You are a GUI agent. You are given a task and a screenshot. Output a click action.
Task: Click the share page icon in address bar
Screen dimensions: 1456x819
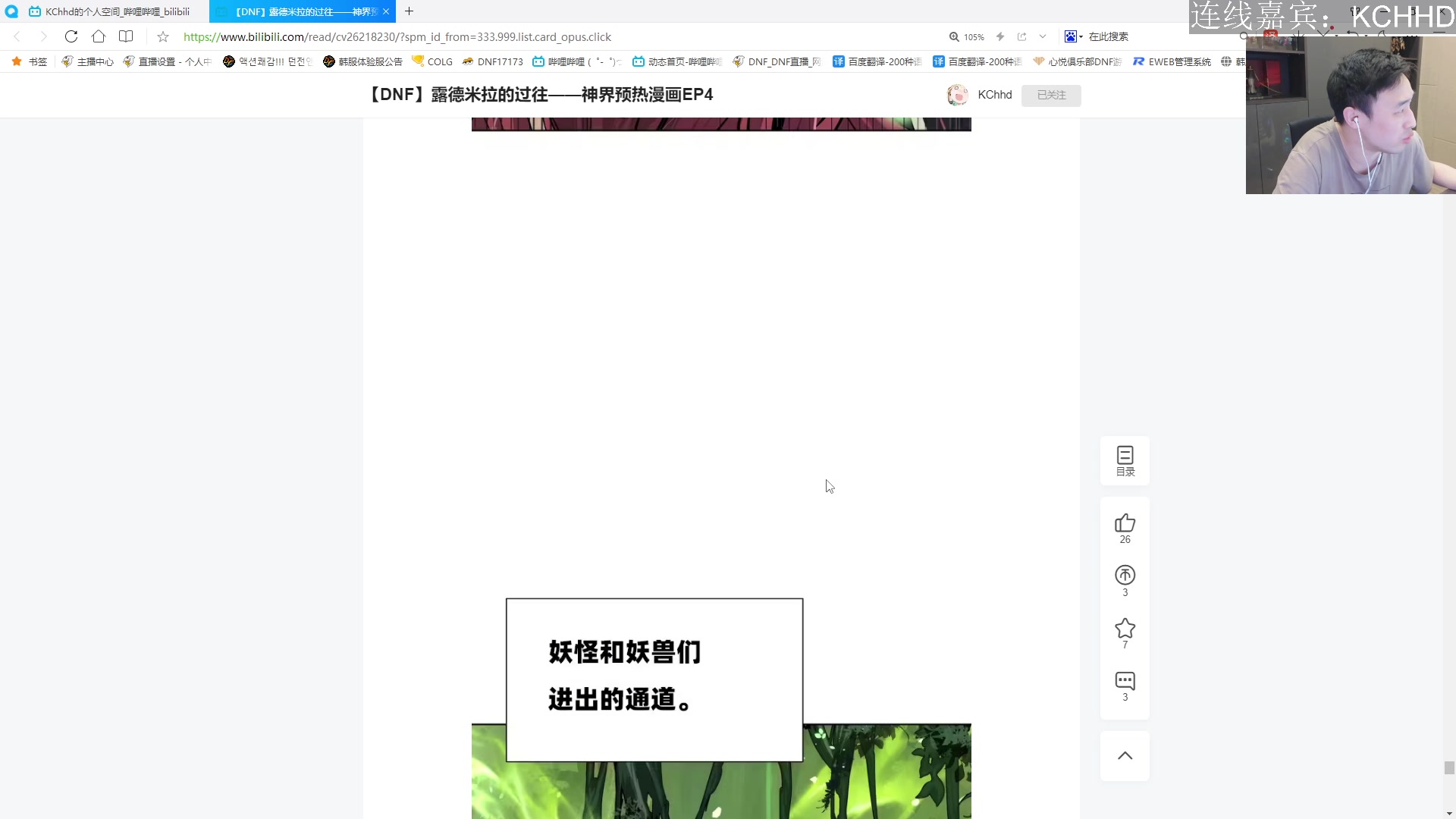pos(1021,36)
